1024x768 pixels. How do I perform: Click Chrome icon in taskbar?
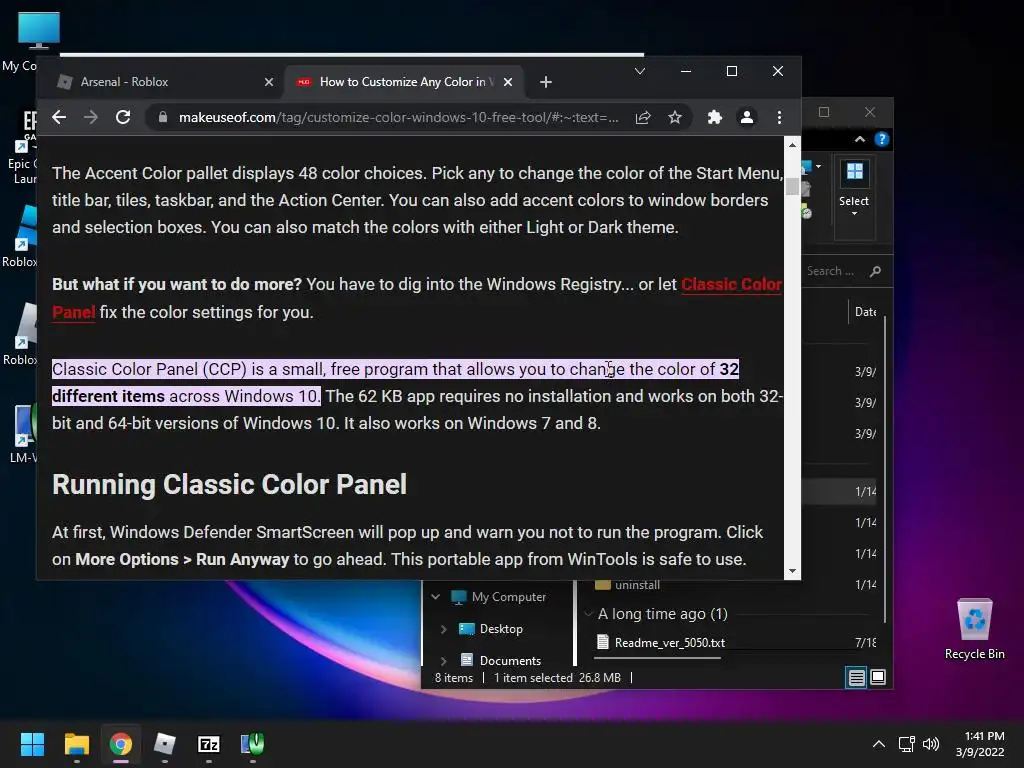pos(120,744)
